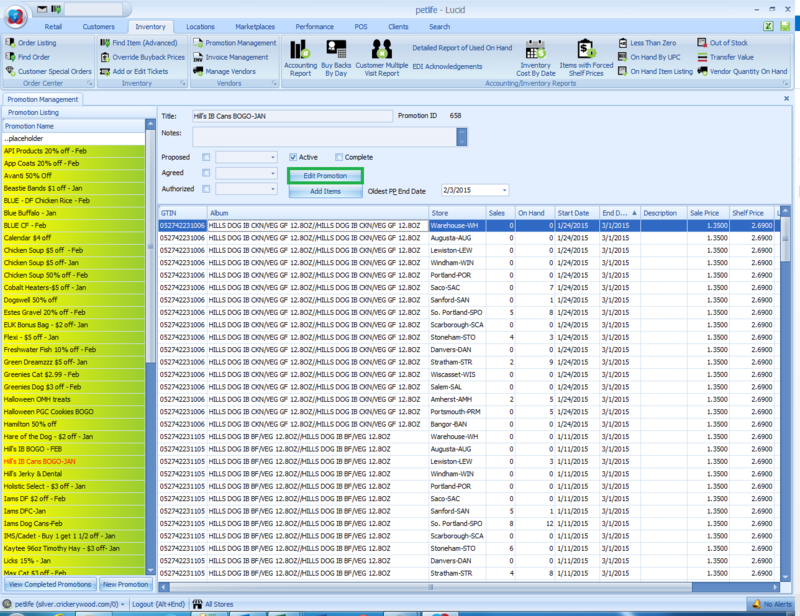Run the Accounting Report

coord(301,58)
